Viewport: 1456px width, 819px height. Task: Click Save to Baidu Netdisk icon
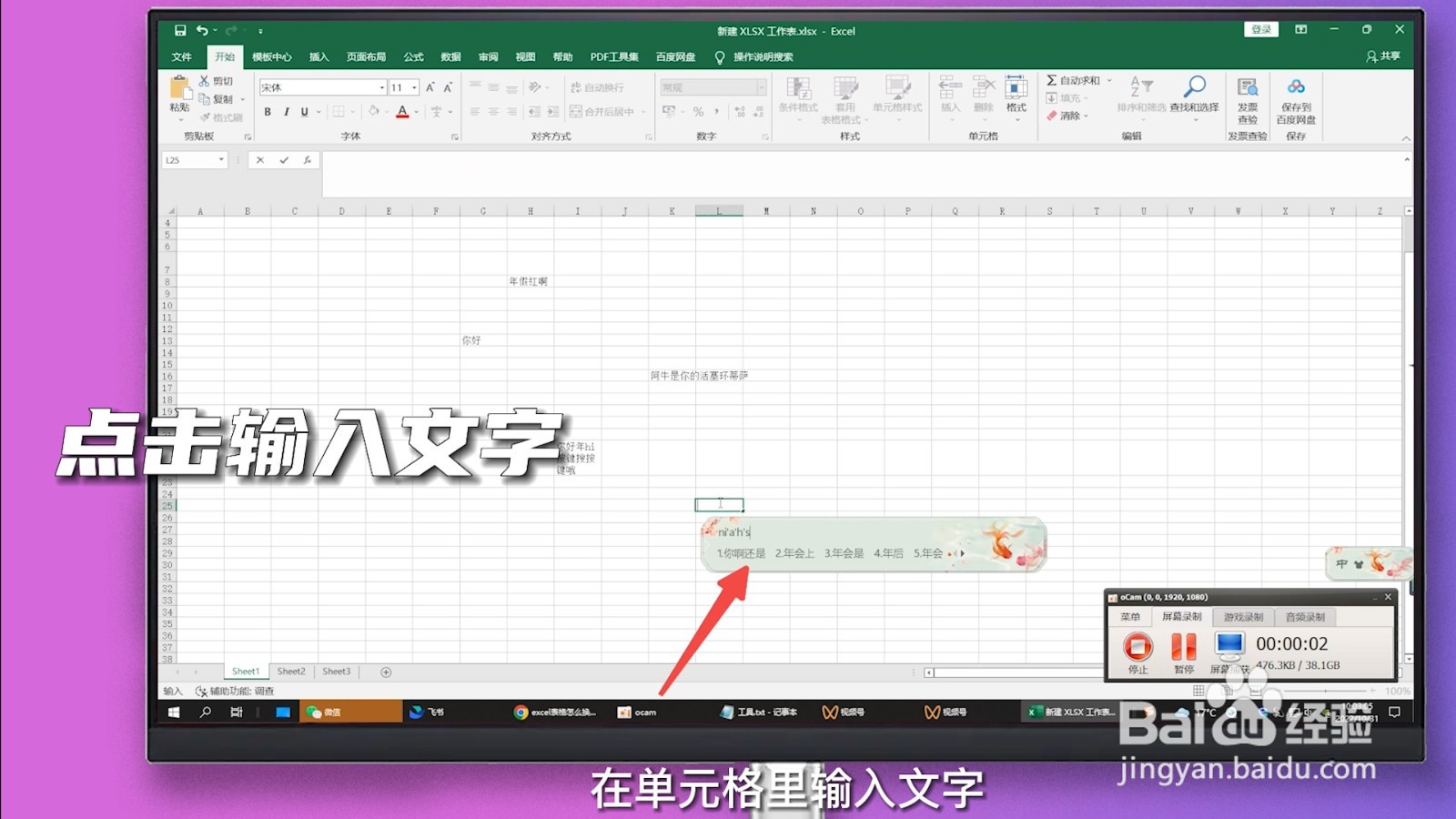pos(1295,87)
